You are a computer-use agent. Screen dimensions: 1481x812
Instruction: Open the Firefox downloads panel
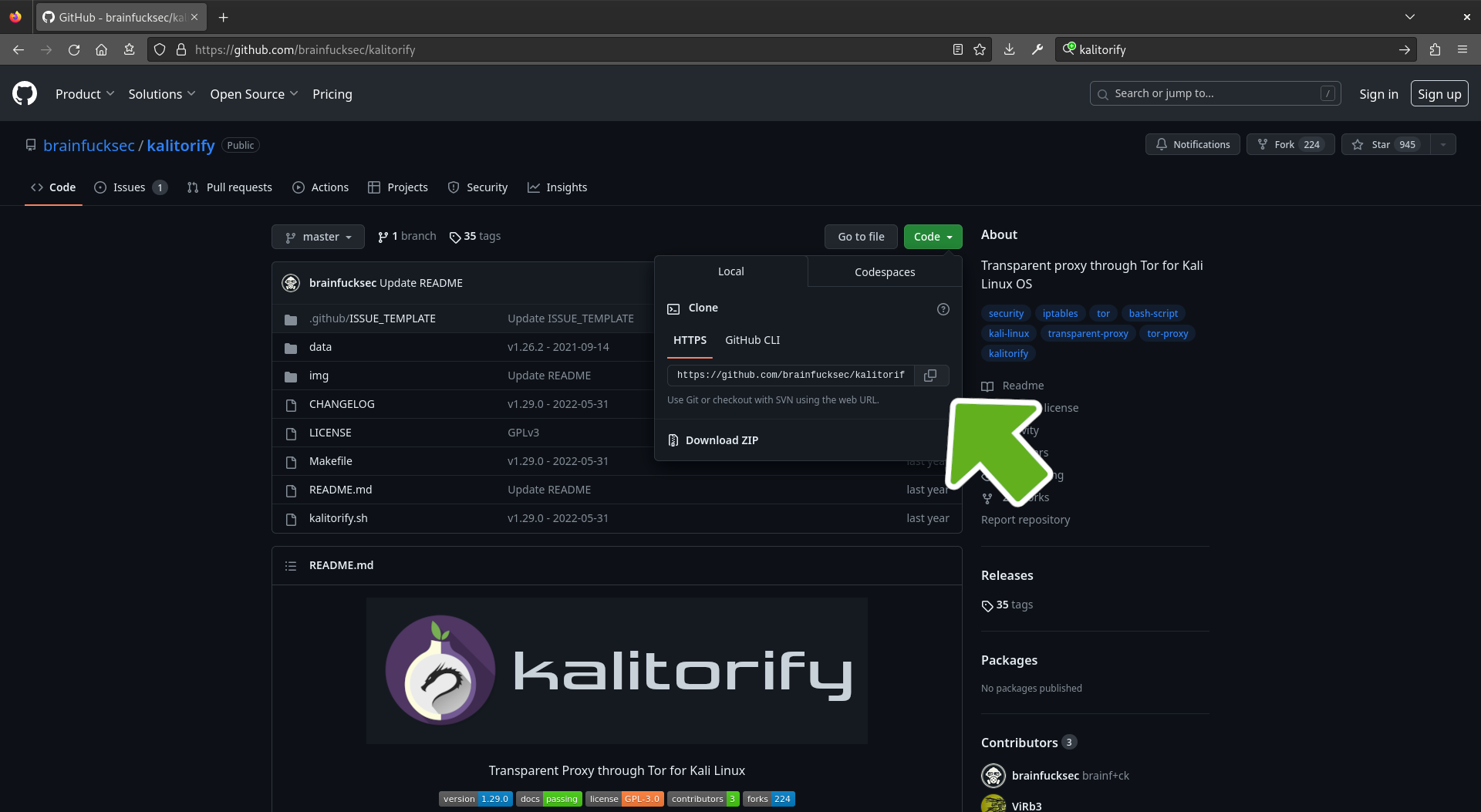point(1009,49)
